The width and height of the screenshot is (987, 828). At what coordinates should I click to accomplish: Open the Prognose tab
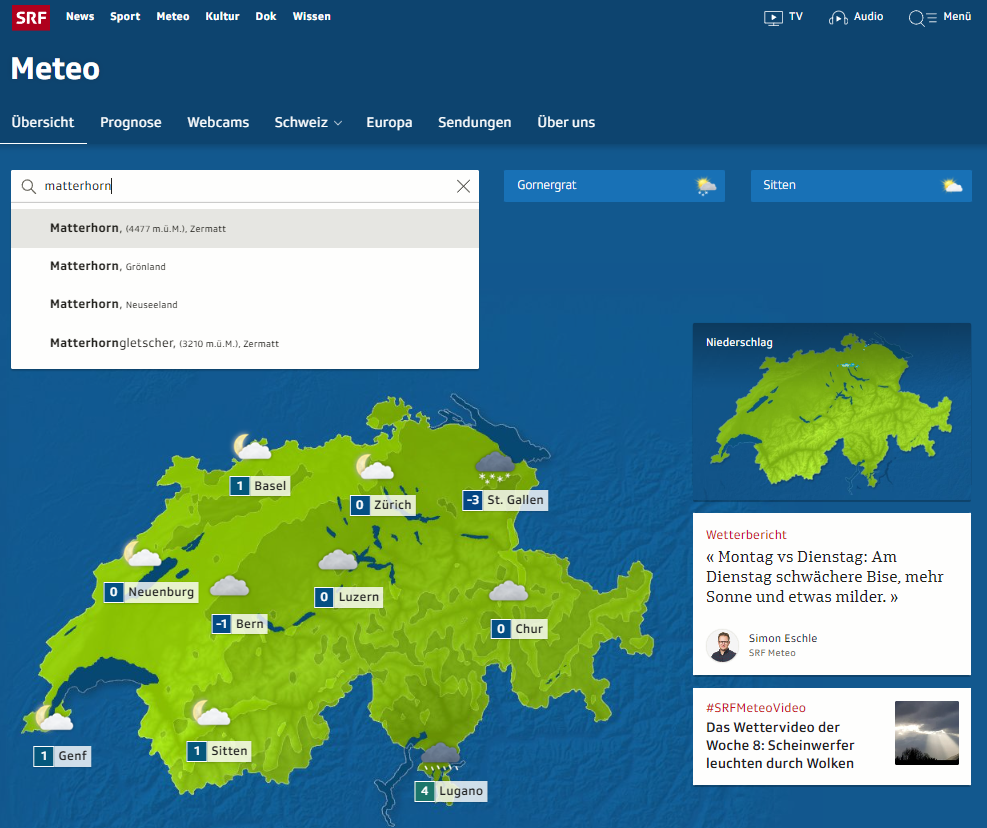tap(131, 122)
